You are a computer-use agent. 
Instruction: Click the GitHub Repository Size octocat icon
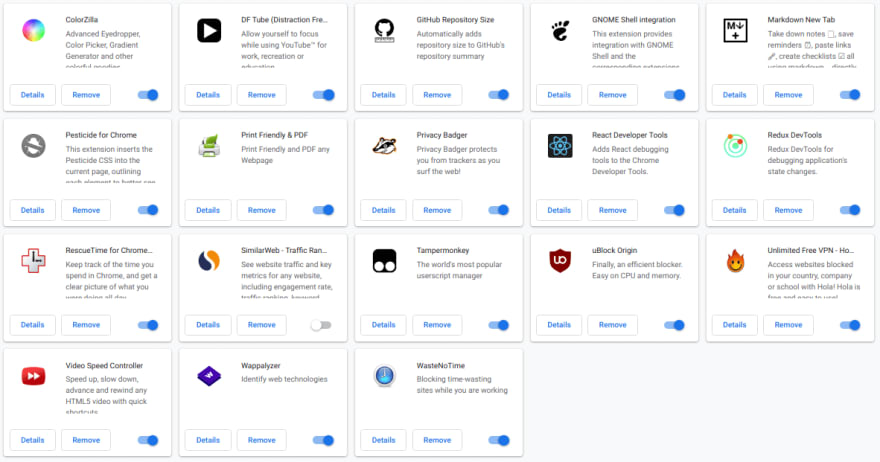tap(384, 30)
